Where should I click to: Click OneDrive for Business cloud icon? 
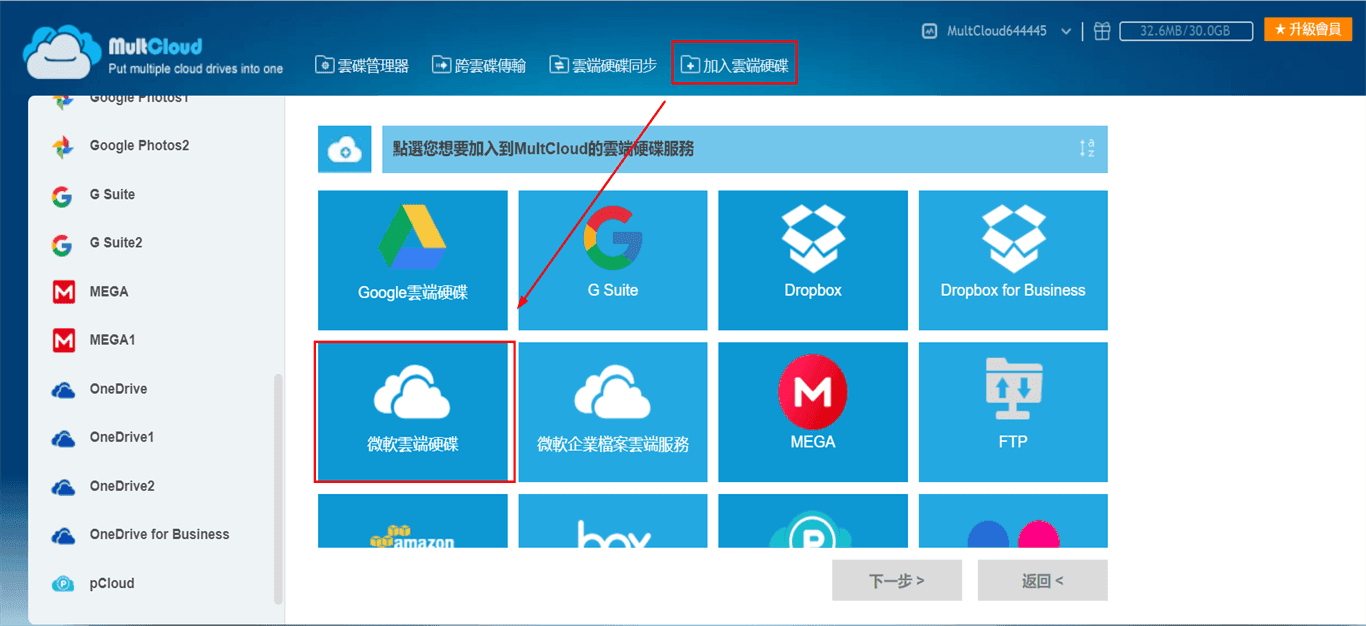(63, 535)
